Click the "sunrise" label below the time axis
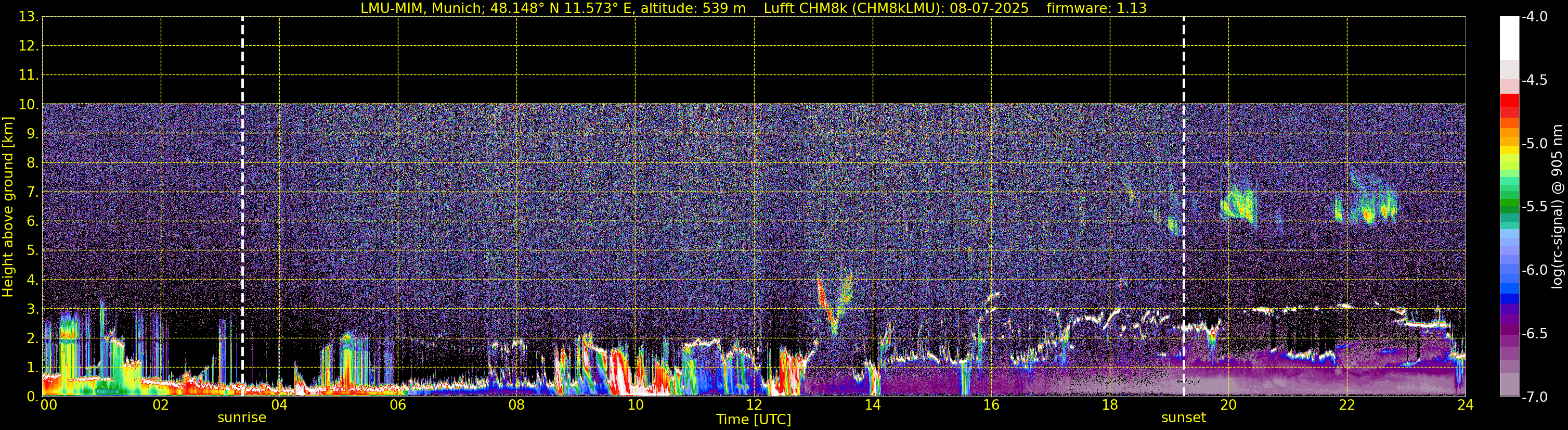This screenshot has height=430, width=1568. coord(242,418)
